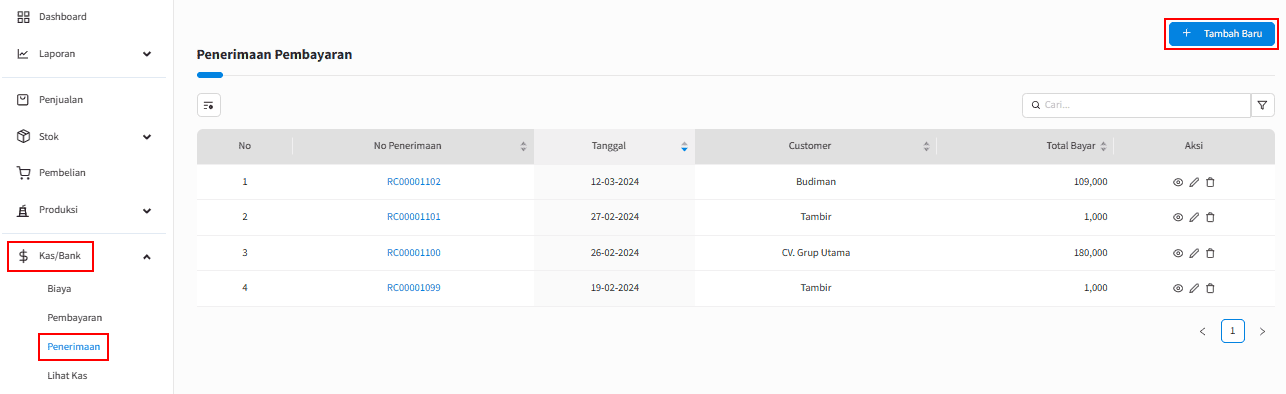Click the No column header
The width and height of the screenshot is (1286, 394).
pos(245,146)
